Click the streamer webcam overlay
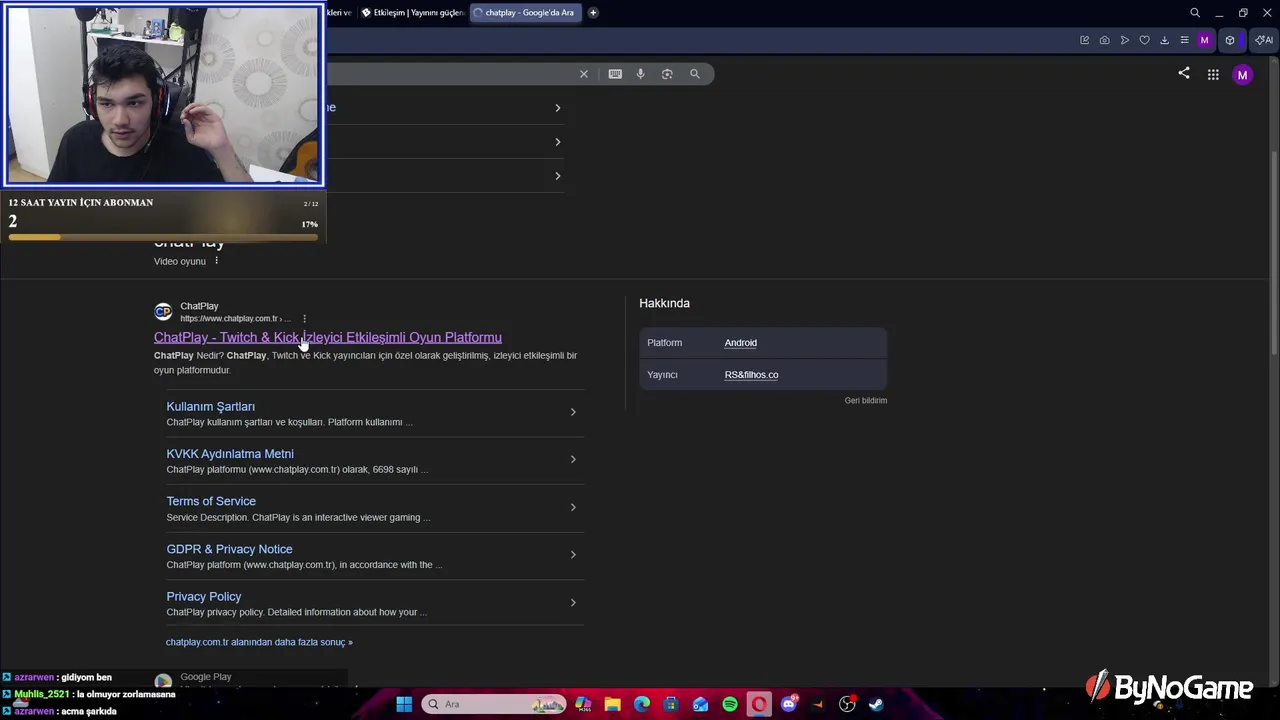 164,96
